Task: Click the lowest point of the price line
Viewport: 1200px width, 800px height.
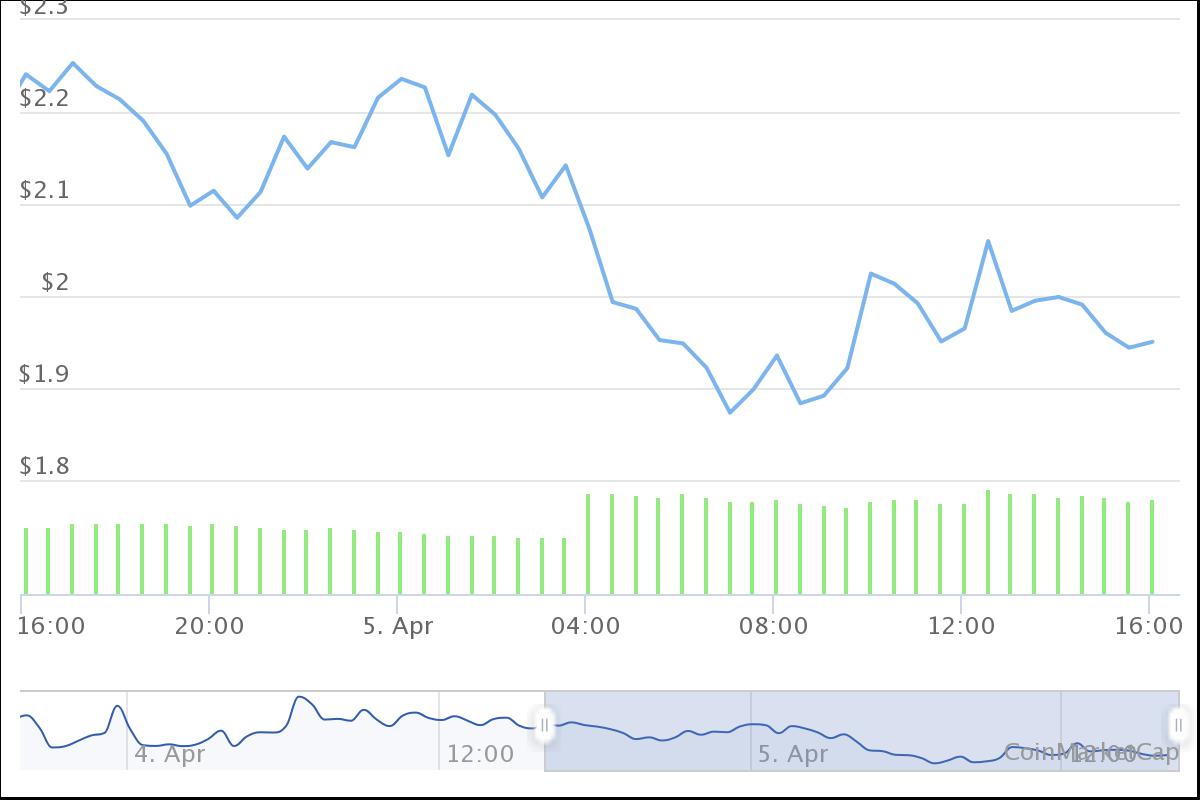Action: click(x=730, y=412)
